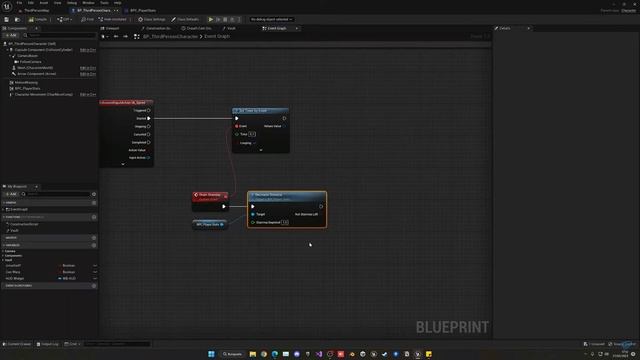Collapse the CameraBoom tree row
The width and height of the screenshot is (640, 360).
pyautogui.click(x=10, y=56)
